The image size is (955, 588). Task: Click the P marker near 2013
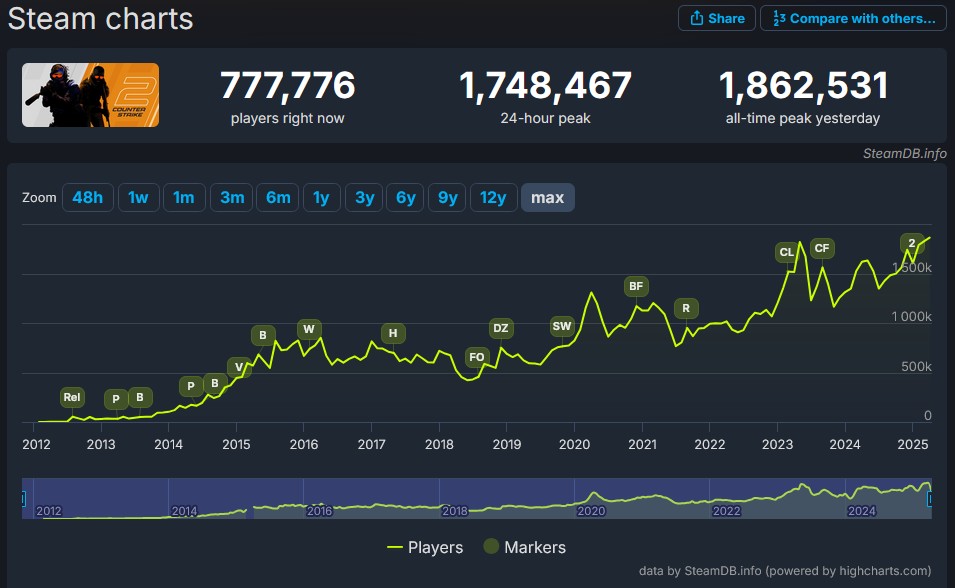coord(116,399)
